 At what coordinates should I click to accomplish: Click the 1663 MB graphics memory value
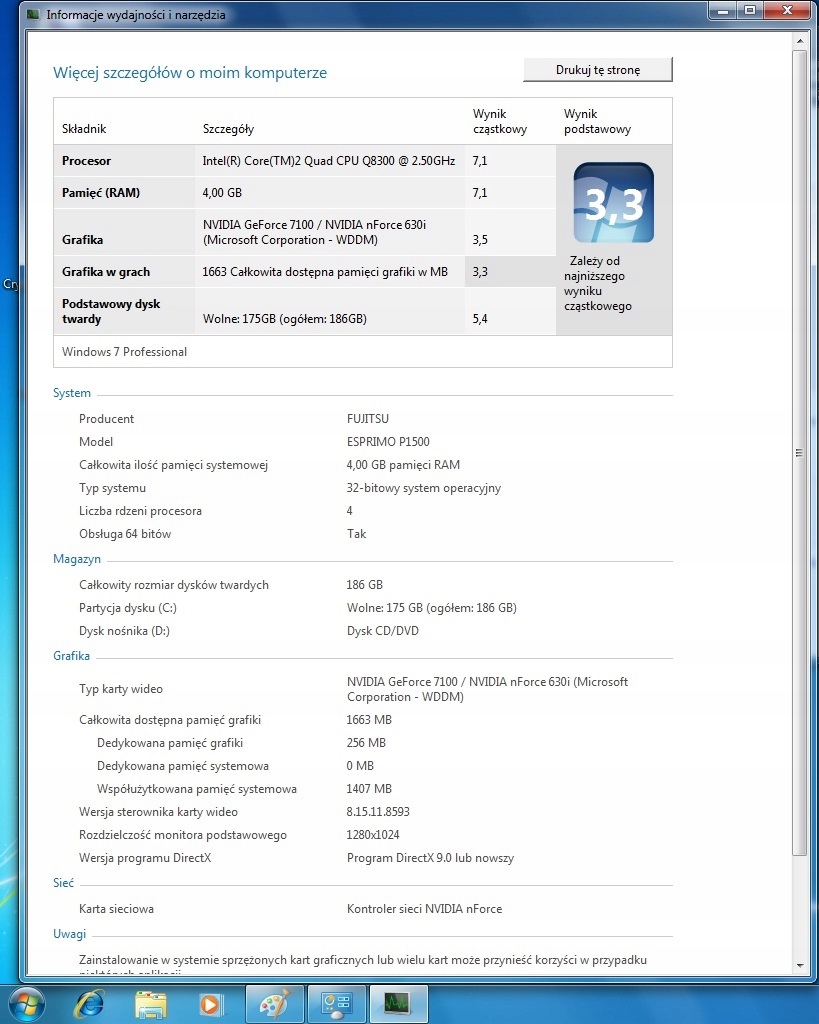[x=369, y=719]
